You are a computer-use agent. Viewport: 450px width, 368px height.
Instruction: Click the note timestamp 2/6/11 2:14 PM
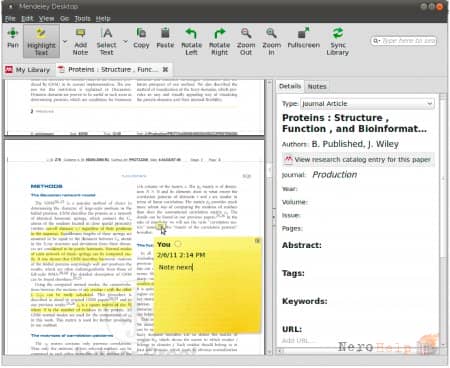[181, 255]
